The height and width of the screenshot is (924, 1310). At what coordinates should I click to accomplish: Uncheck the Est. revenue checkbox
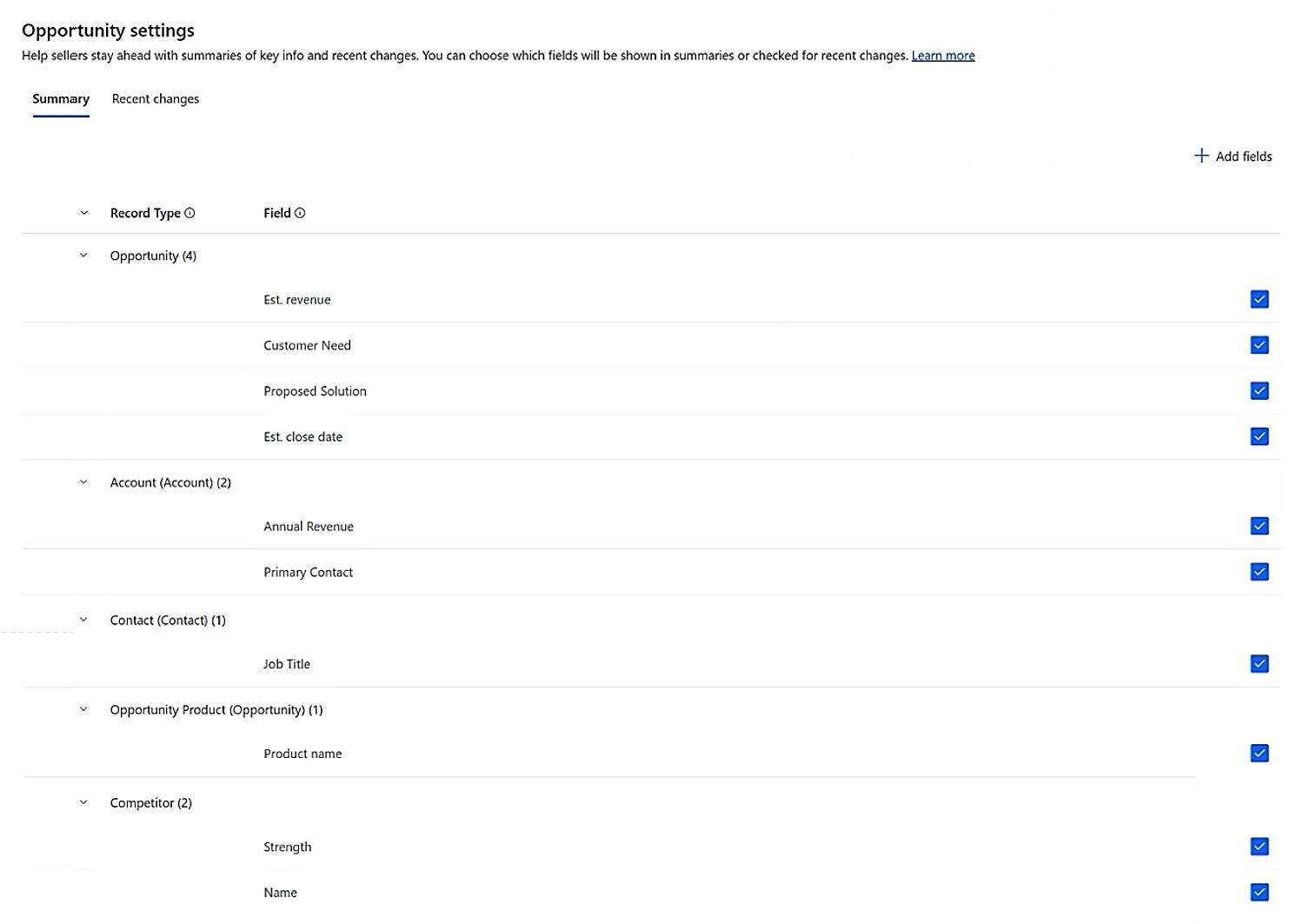pos(1259,299)
